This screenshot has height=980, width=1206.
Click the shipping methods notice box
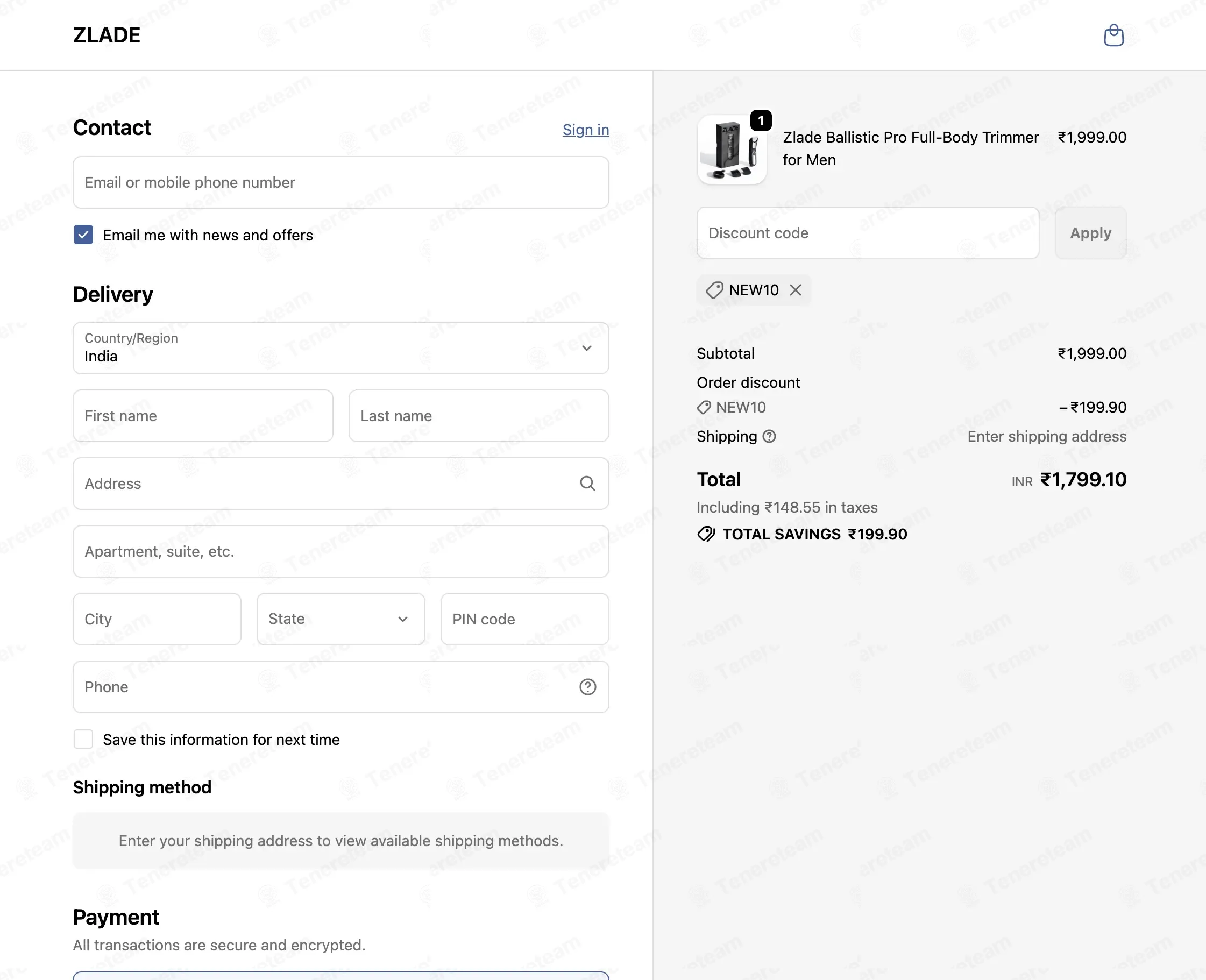[341, 841]
